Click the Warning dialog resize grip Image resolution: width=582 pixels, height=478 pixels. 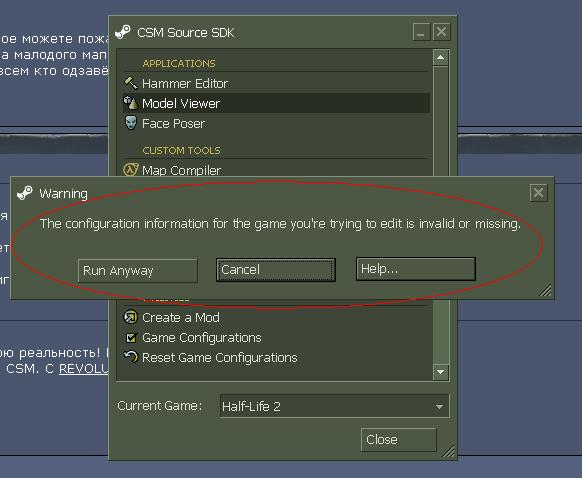click(x=545, y=291)
